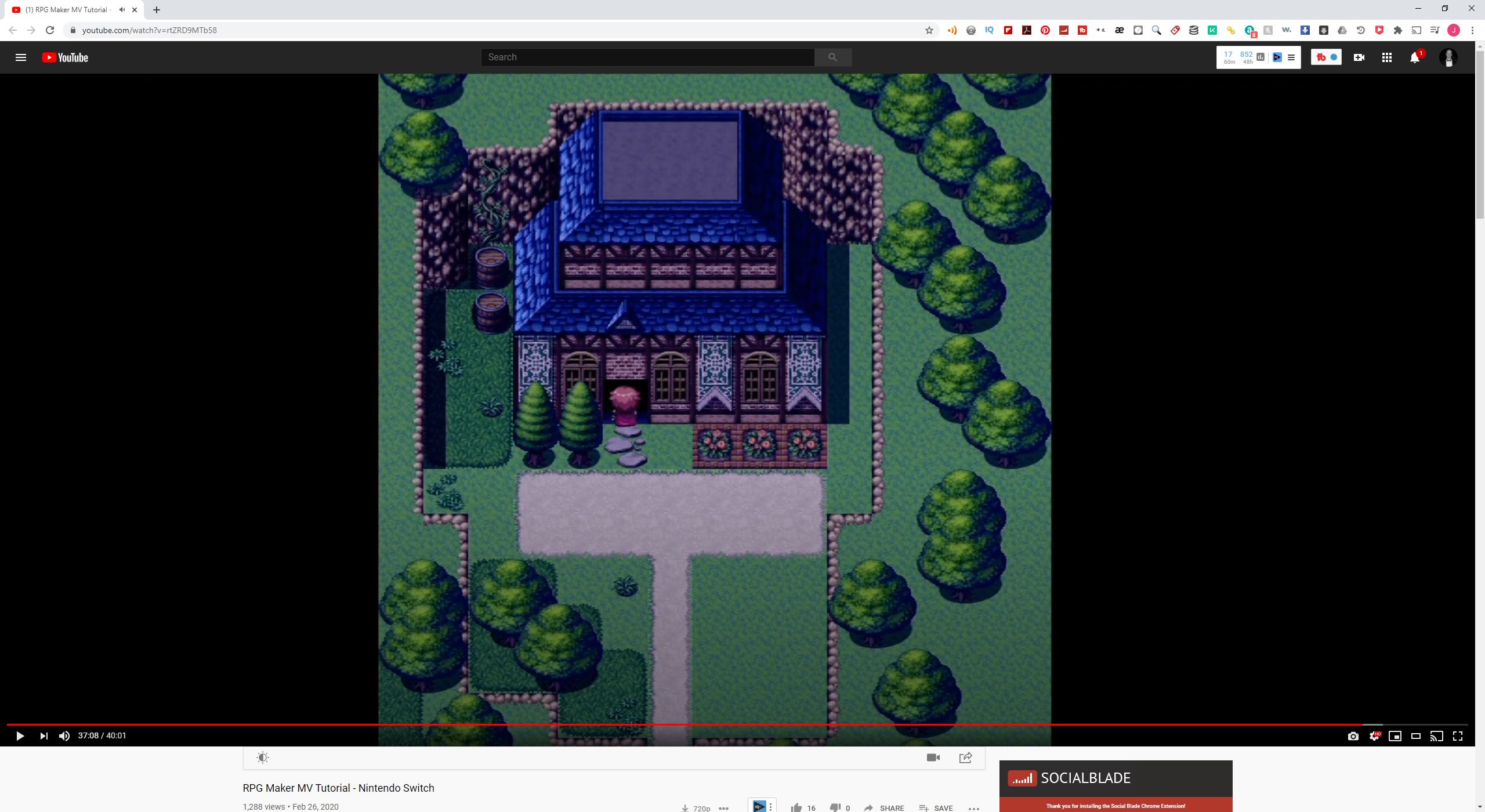Open the media controls playlist icon
Viewport: 1485px width, 812px height.
1435,30
